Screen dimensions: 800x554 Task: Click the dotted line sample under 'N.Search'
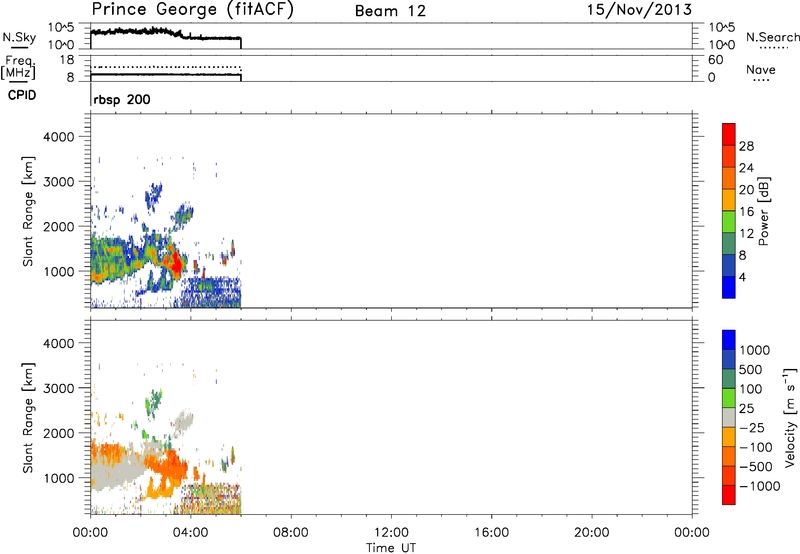(x=774, y=48)
